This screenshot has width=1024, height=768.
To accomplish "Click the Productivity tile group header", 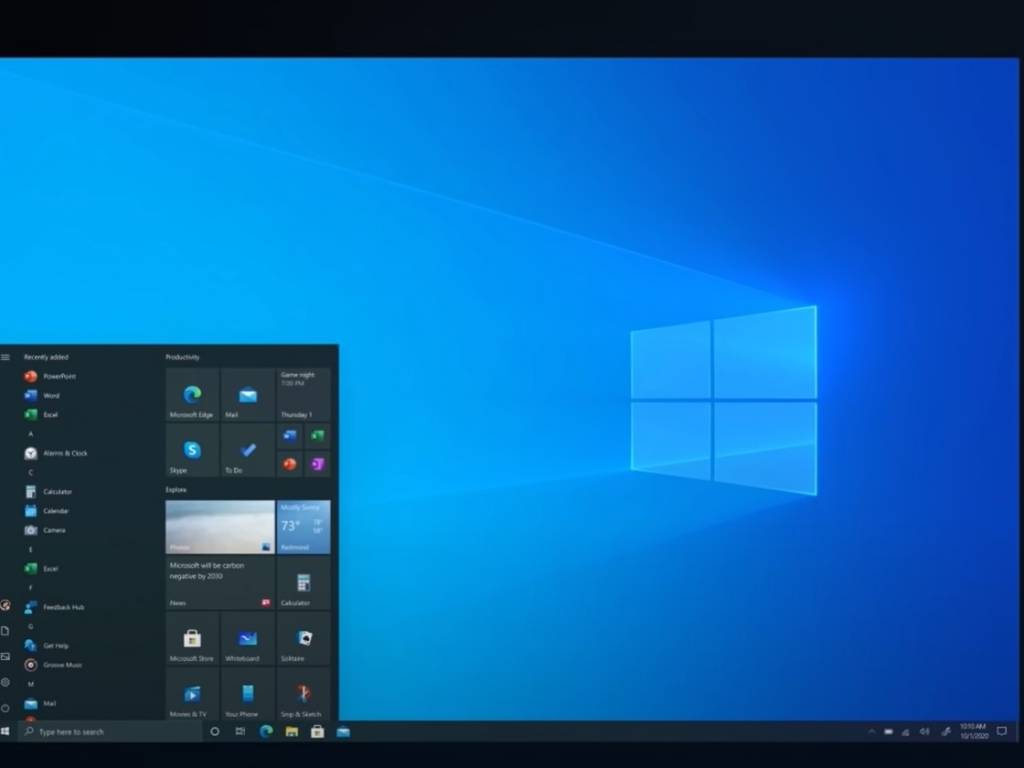I will [183, 357].
